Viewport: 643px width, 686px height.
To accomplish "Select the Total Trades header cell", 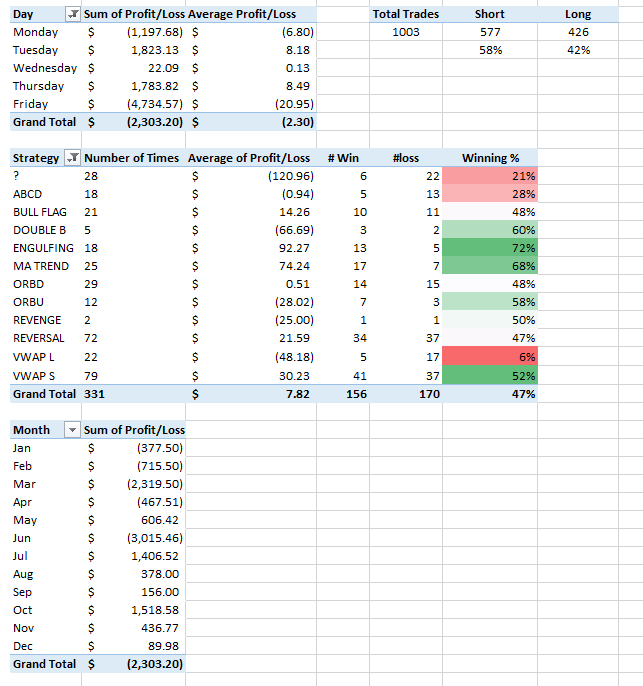I will pyautogui.click(x=405, y=15).
